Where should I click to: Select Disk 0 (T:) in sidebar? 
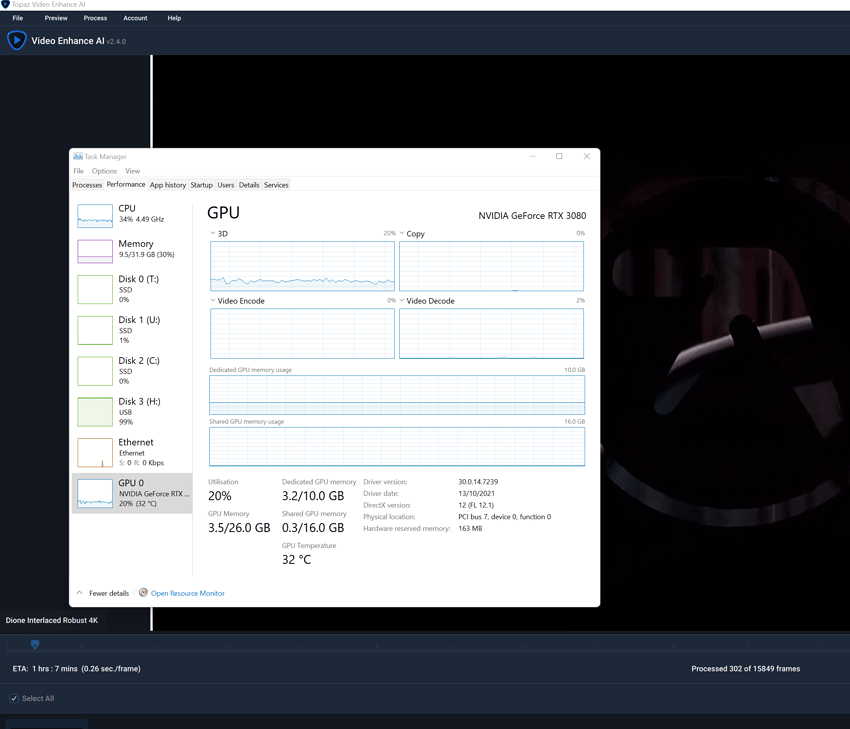coord(132,289)
